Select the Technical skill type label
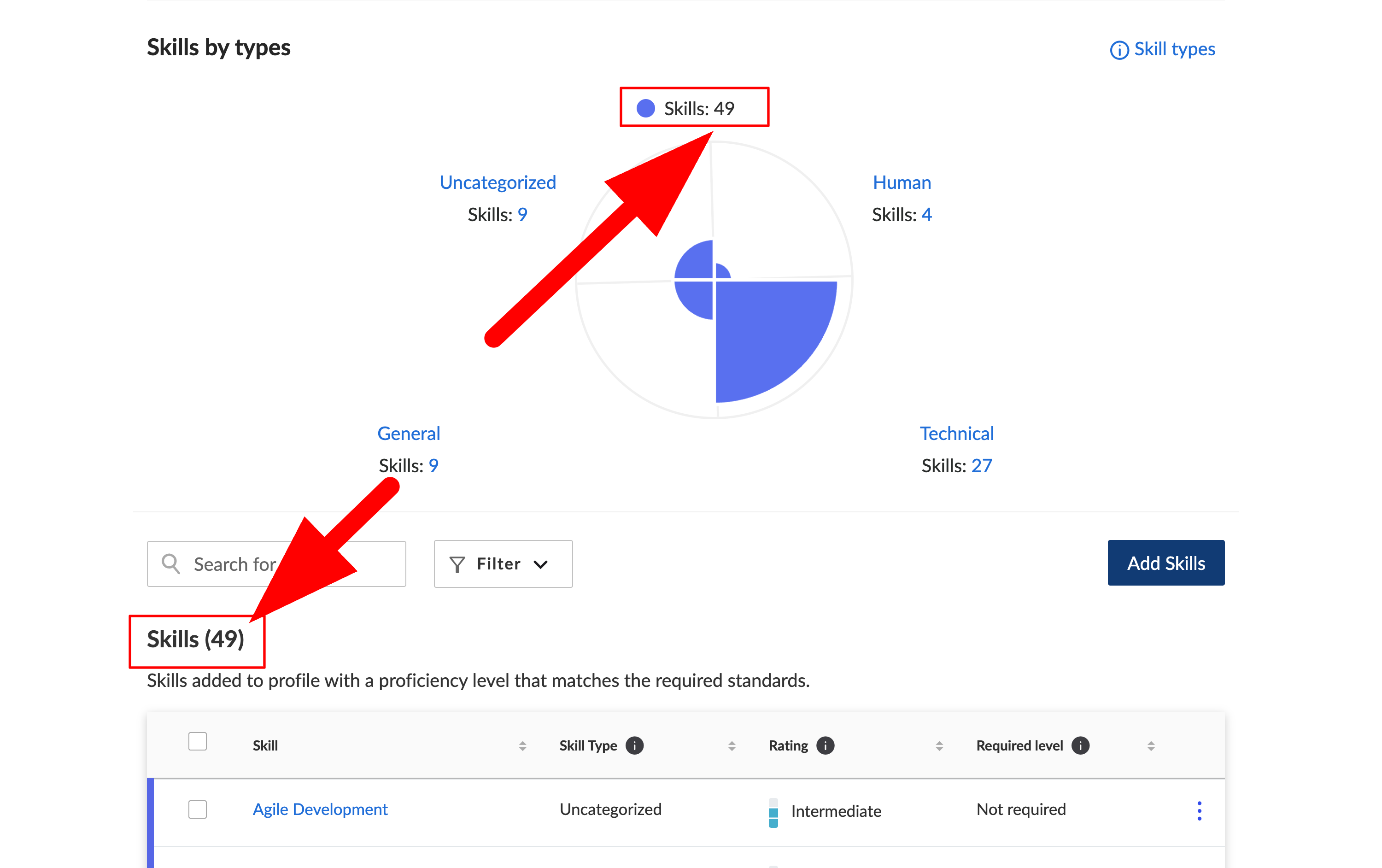The image size is (1382, 868). pos(956,434)
